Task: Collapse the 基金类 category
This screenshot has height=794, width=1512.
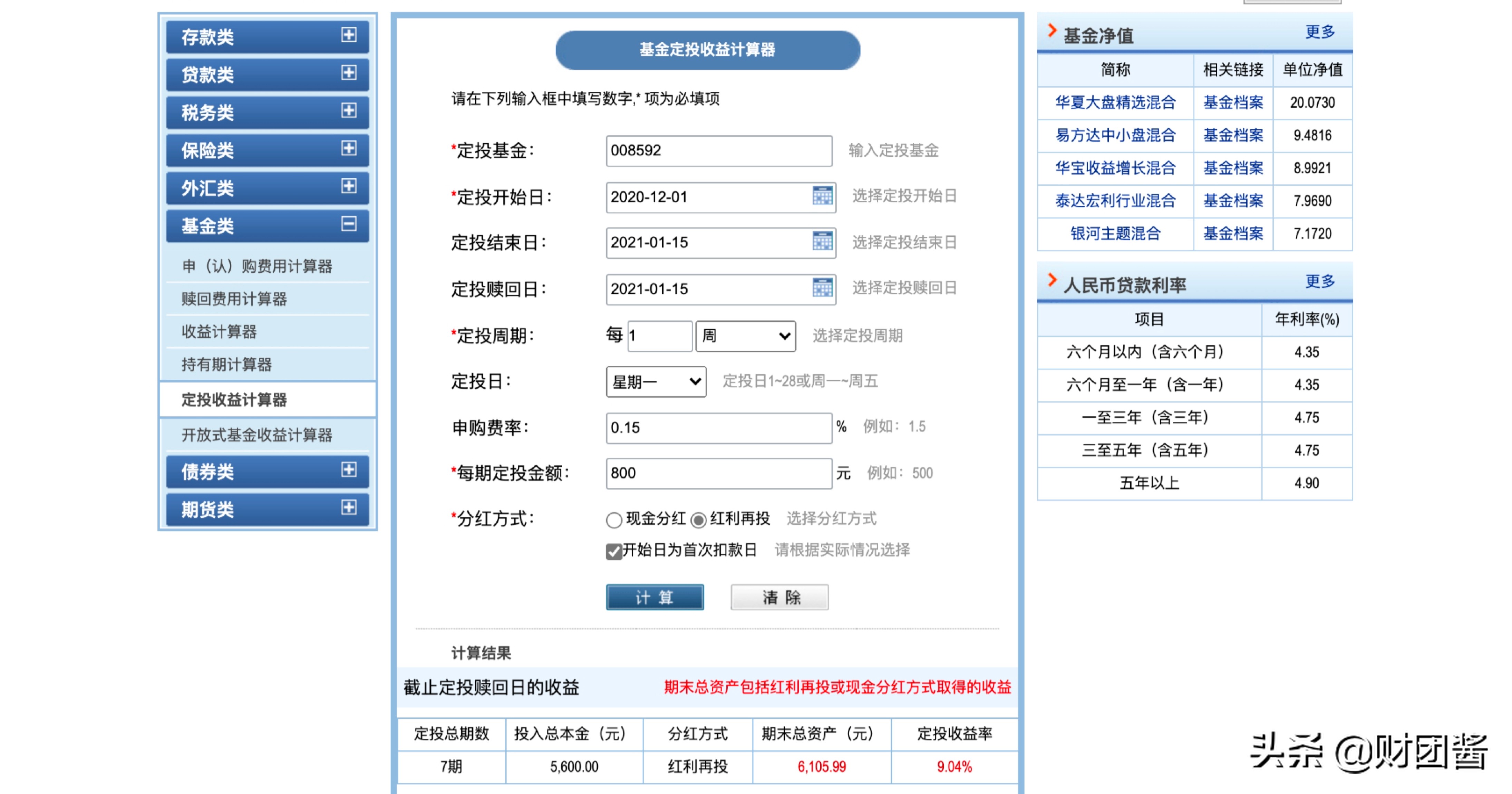Action: point(349,225)
